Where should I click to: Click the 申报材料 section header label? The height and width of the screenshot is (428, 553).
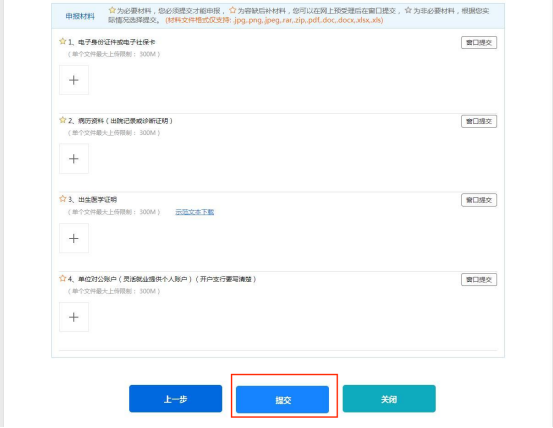tap(80, 16)
